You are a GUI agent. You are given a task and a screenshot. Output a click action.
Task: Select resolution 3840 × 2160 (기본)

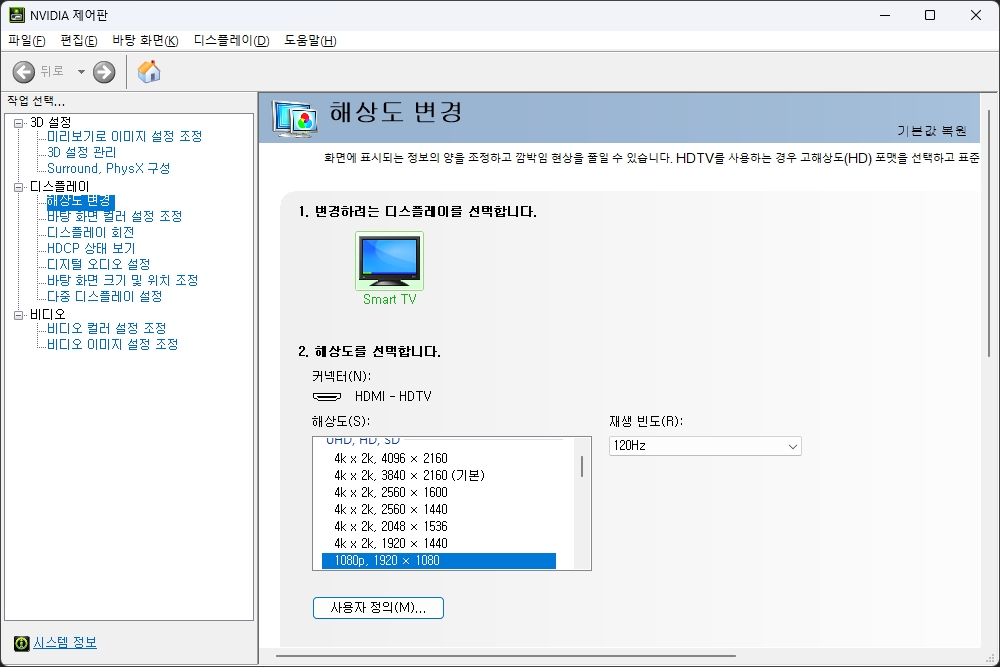tap(439, 476)
